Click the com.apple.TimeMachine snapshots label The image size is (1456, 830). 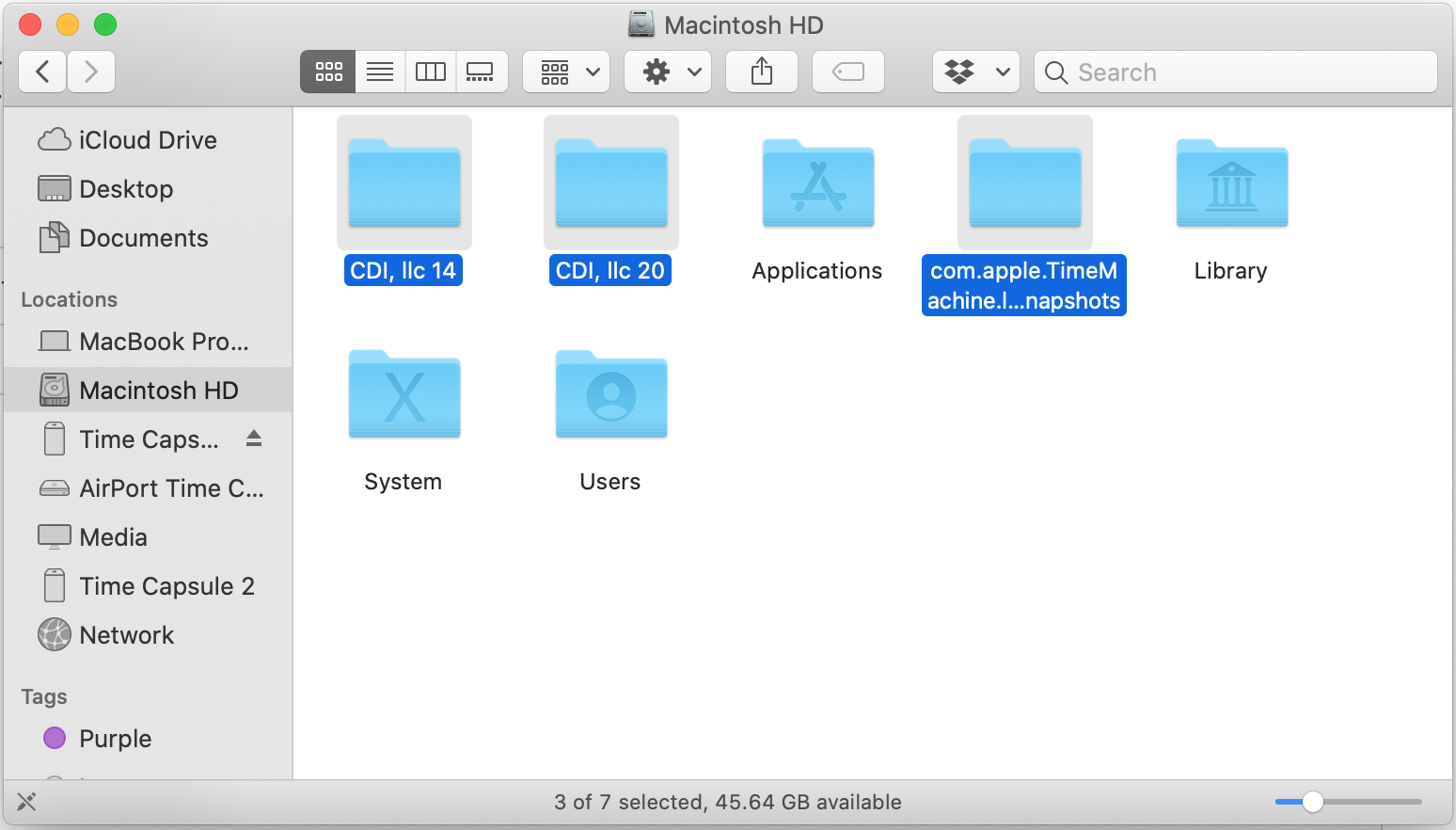1024,286
